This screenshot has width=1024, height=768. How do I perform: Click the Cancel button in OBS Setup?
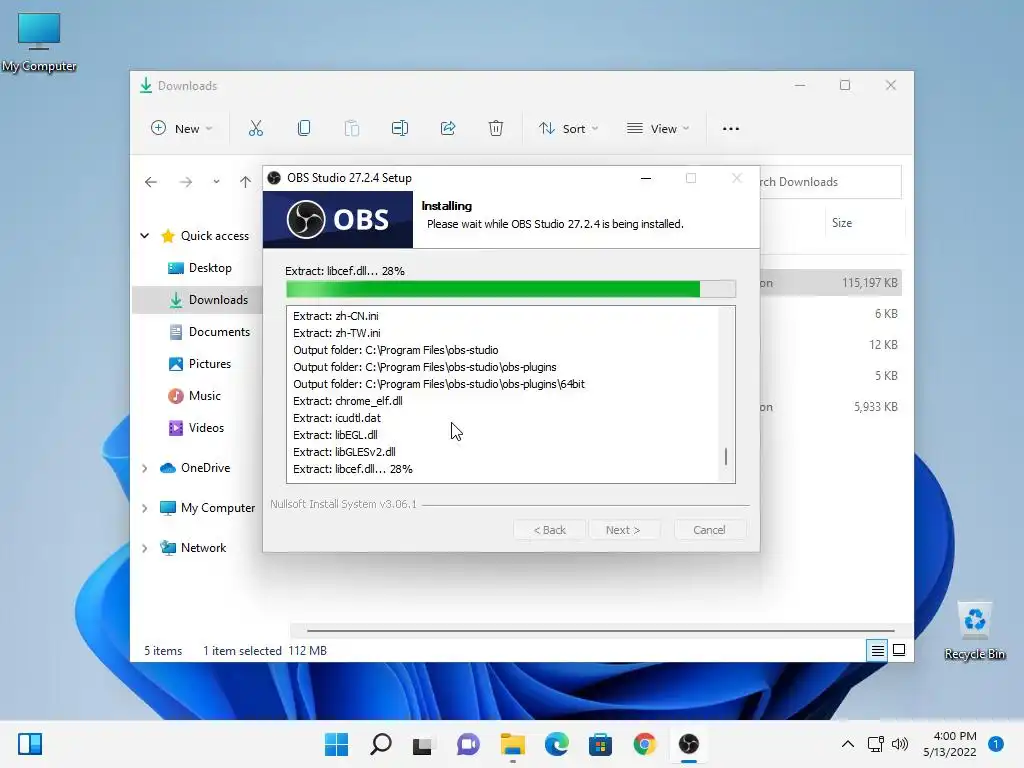(x=709, y=530)
